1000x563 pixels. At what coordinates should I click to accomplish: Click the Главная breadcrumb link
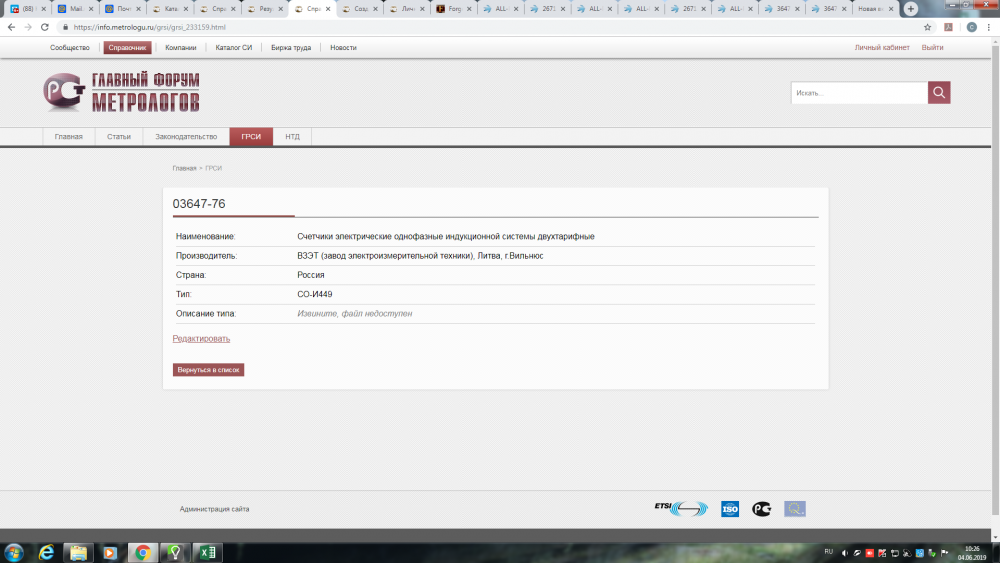coord(184,168)
